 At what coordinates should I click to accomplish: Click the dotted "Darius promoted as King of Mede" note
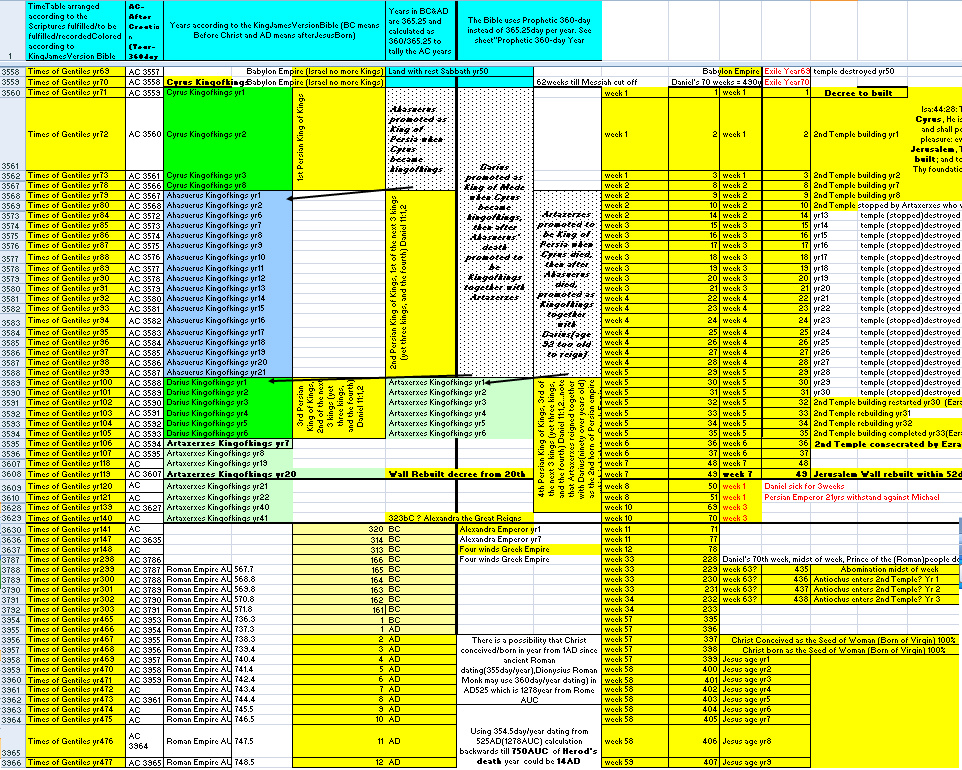[x=494, y=232]
